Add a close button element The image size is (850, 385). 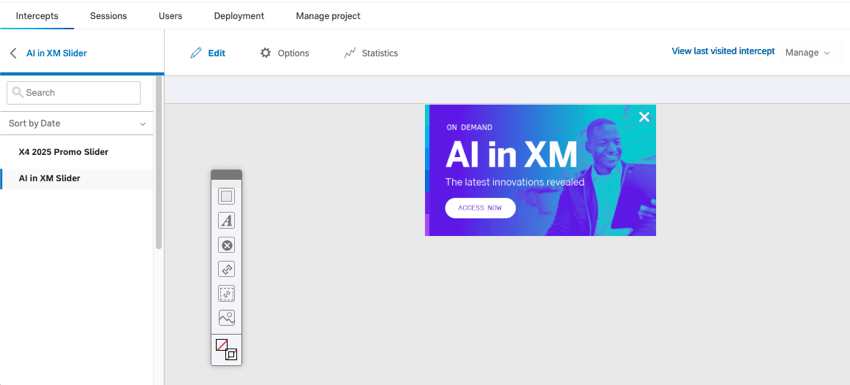coord(227,245)
